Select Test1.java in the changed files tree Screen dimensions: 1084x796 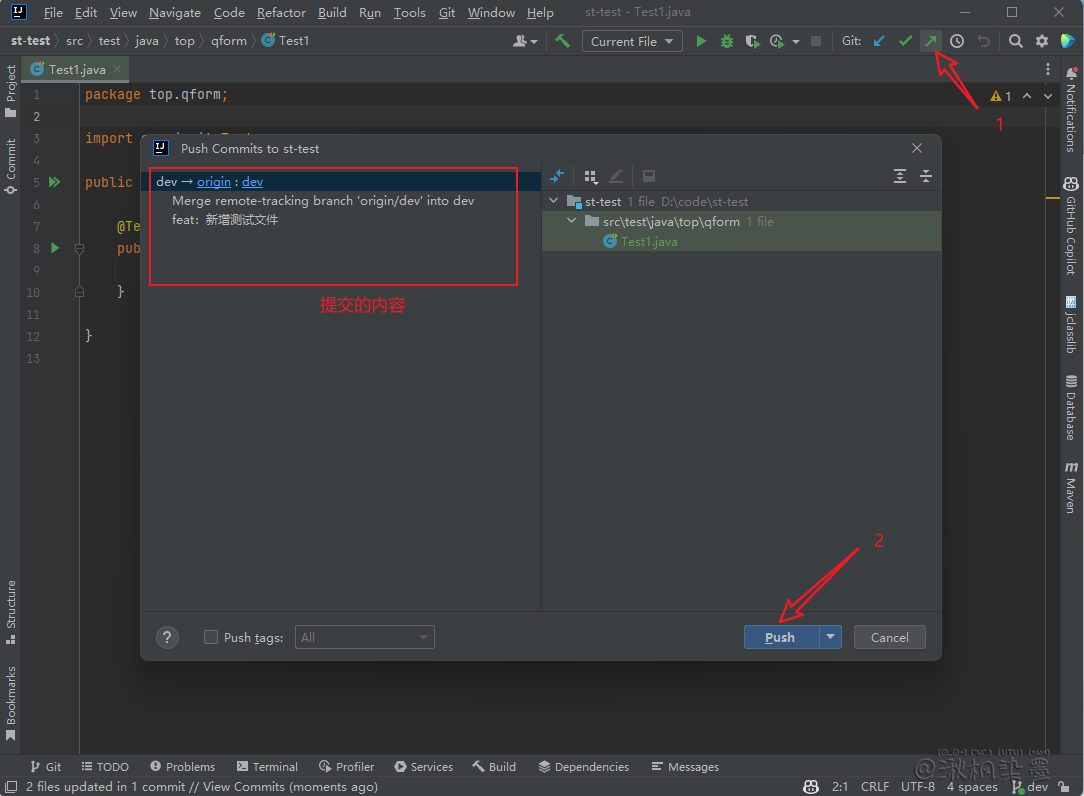[x=648, y=241]
